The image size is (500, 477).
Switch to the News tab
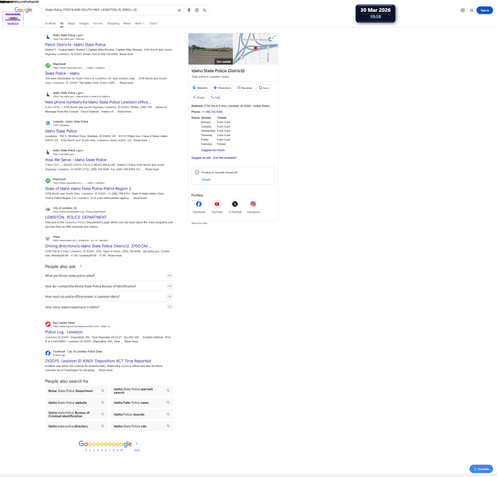tap(127, 24)
